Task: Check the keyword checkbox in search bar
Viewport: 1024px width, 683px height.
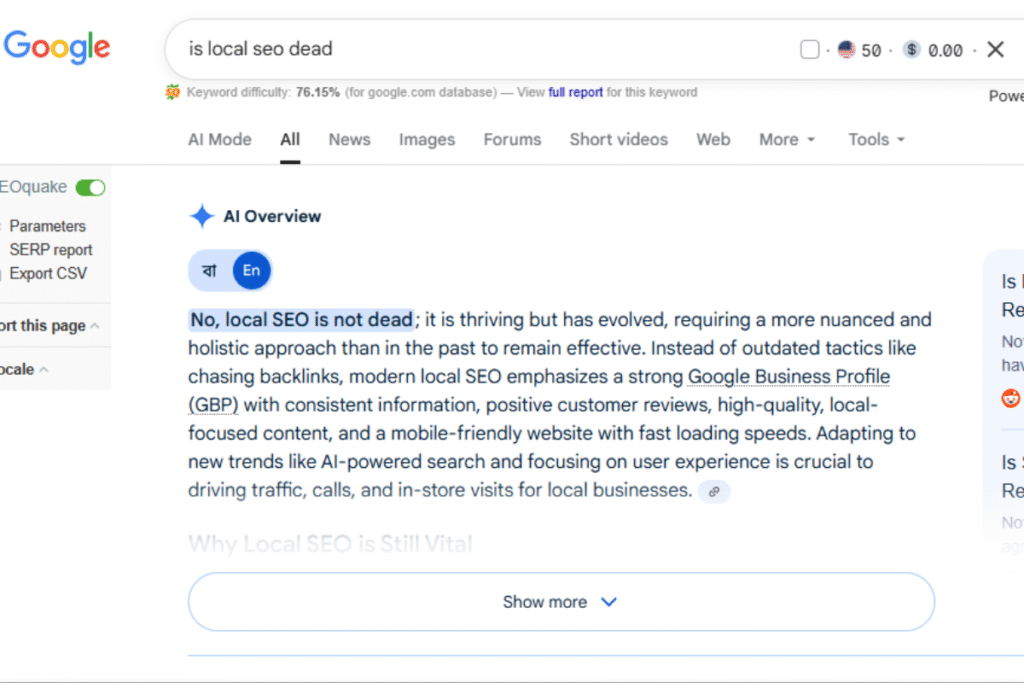Action: click(x=810, y=50)
